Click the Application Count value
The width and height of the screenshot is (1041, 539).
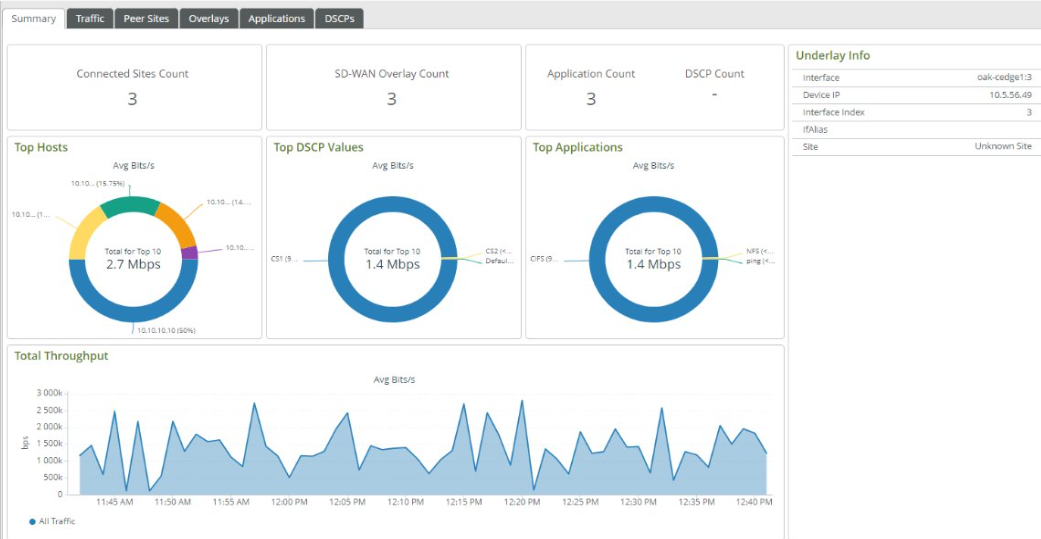pos(591,99)
